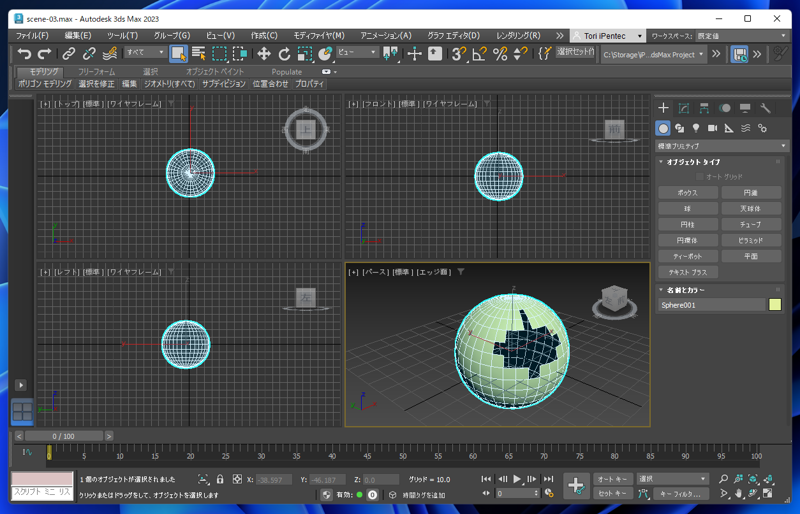Open the Modify command panel tab
800x514 pixels.
coord(684,108)
